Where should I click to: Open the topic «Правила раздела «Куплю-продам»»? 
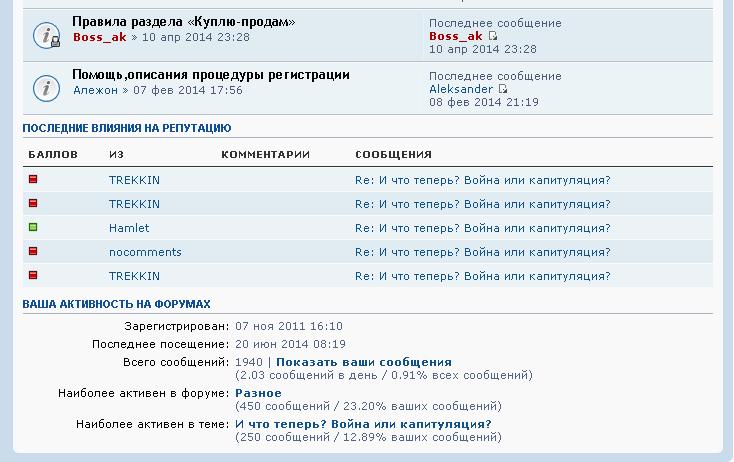pyautogui.click(x=183, y=22)
